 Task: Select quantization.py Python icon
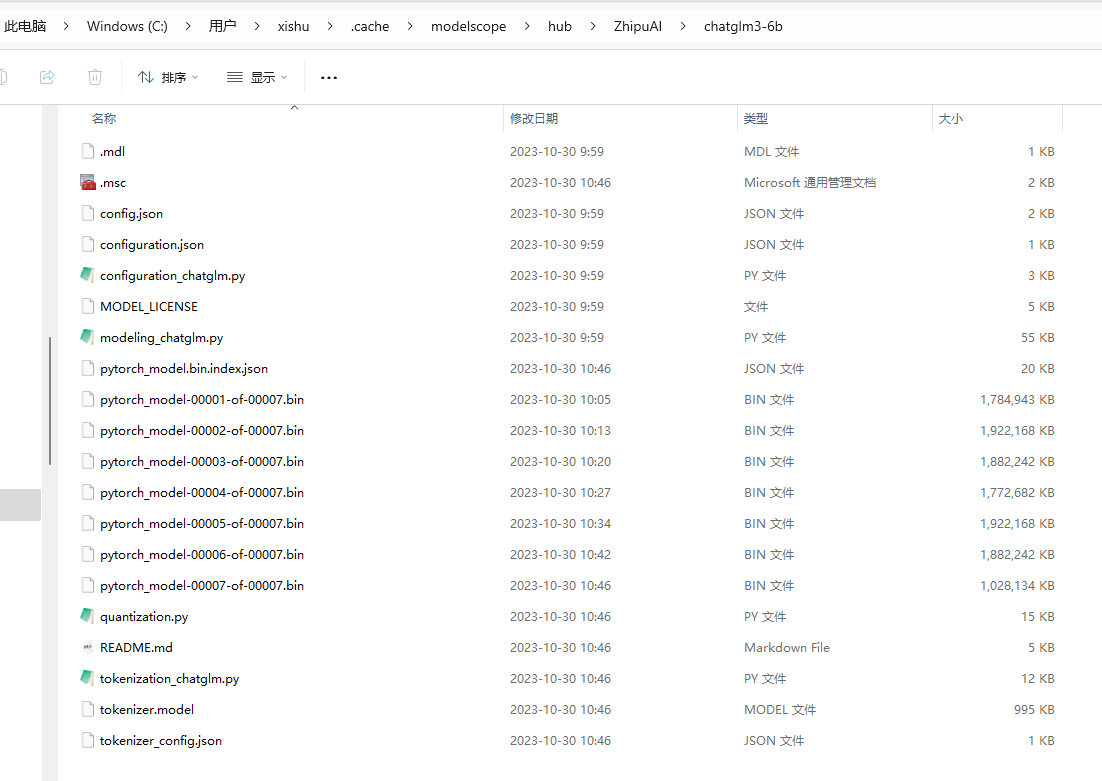click(87, 616)
